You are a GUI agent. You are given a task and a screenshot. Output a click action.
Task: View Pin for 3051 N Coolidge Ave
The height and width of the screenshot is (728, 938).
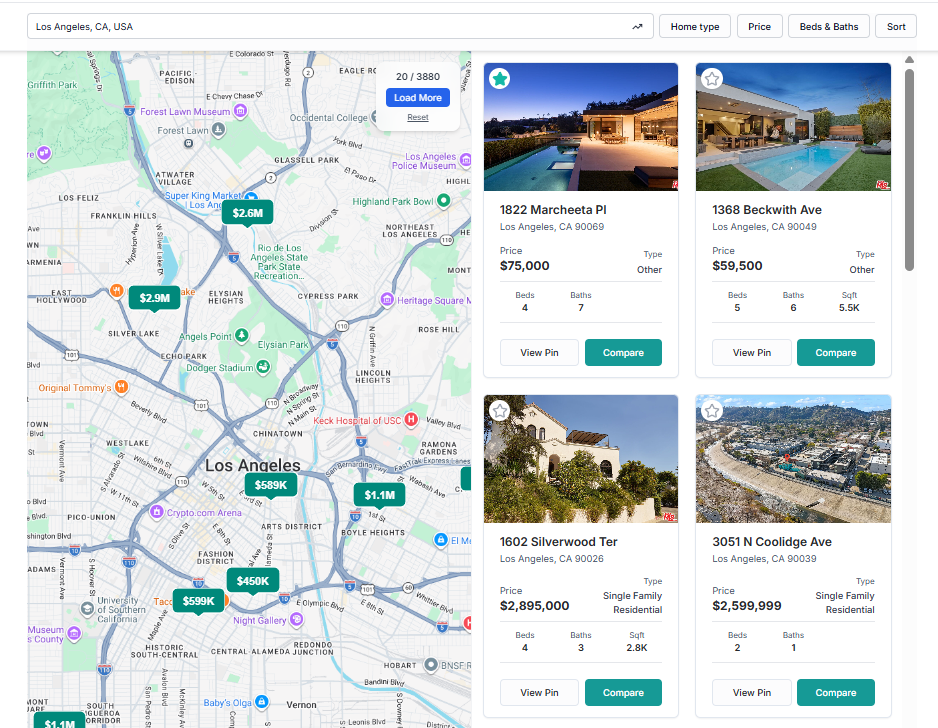point(751,692)
